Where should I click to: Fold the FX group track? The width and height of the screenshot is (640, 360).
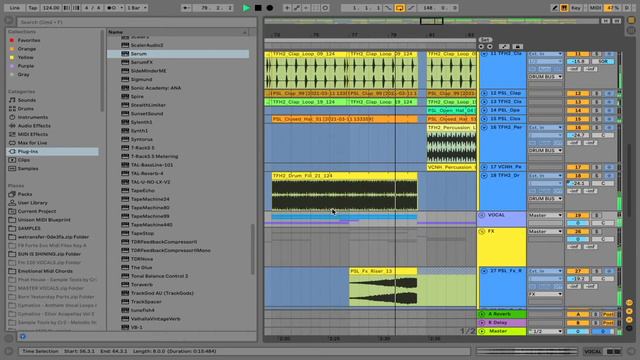pyautogui.click(x=482, y=231)
